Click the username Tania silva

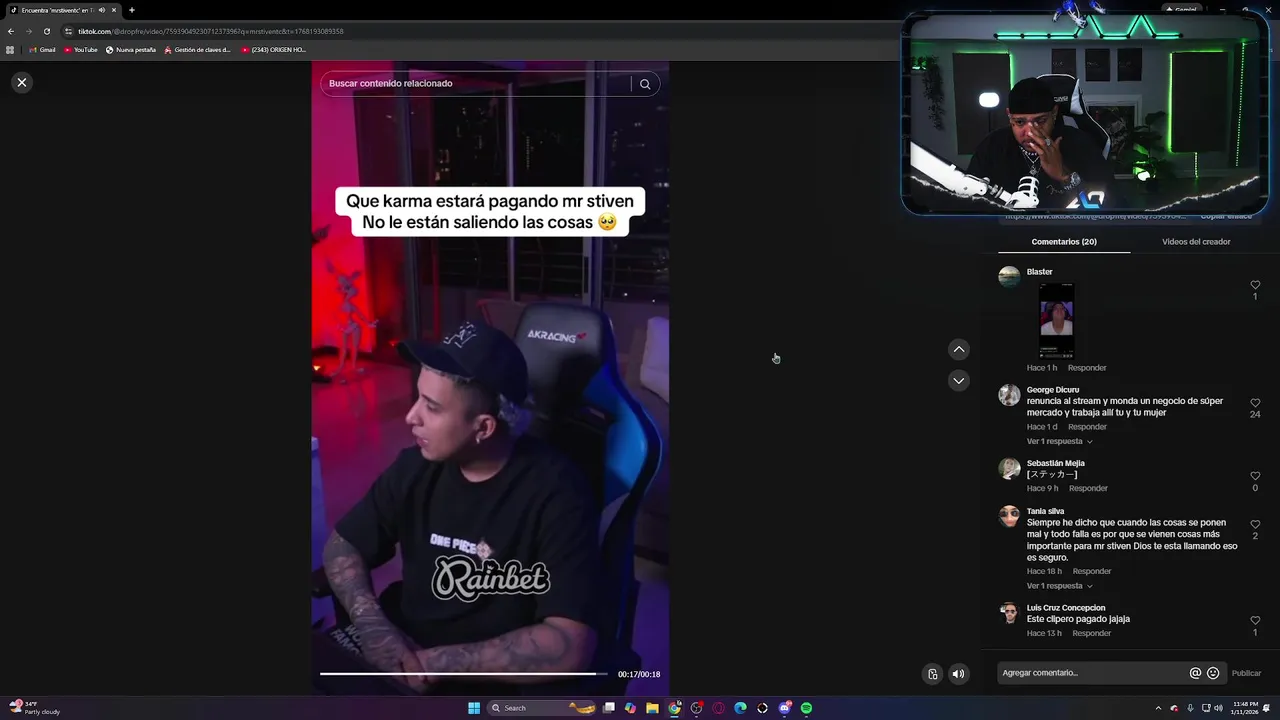coord(1045,511)
